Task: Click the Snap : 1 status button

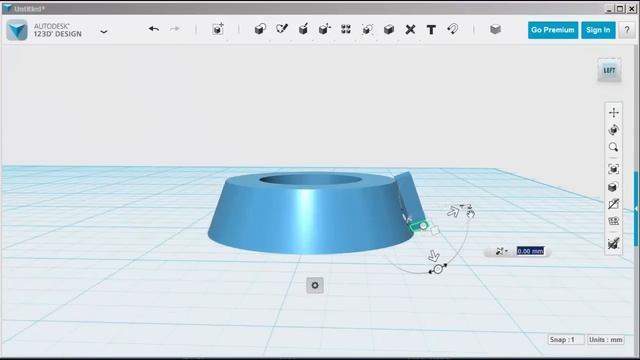Action: 565,340
